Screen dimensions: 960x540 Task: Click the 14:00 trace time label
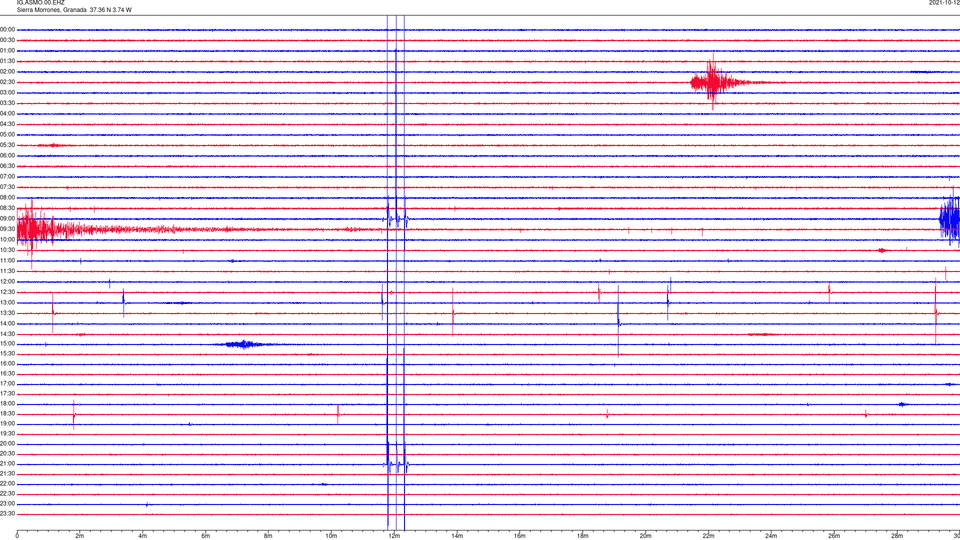point(7,323)
